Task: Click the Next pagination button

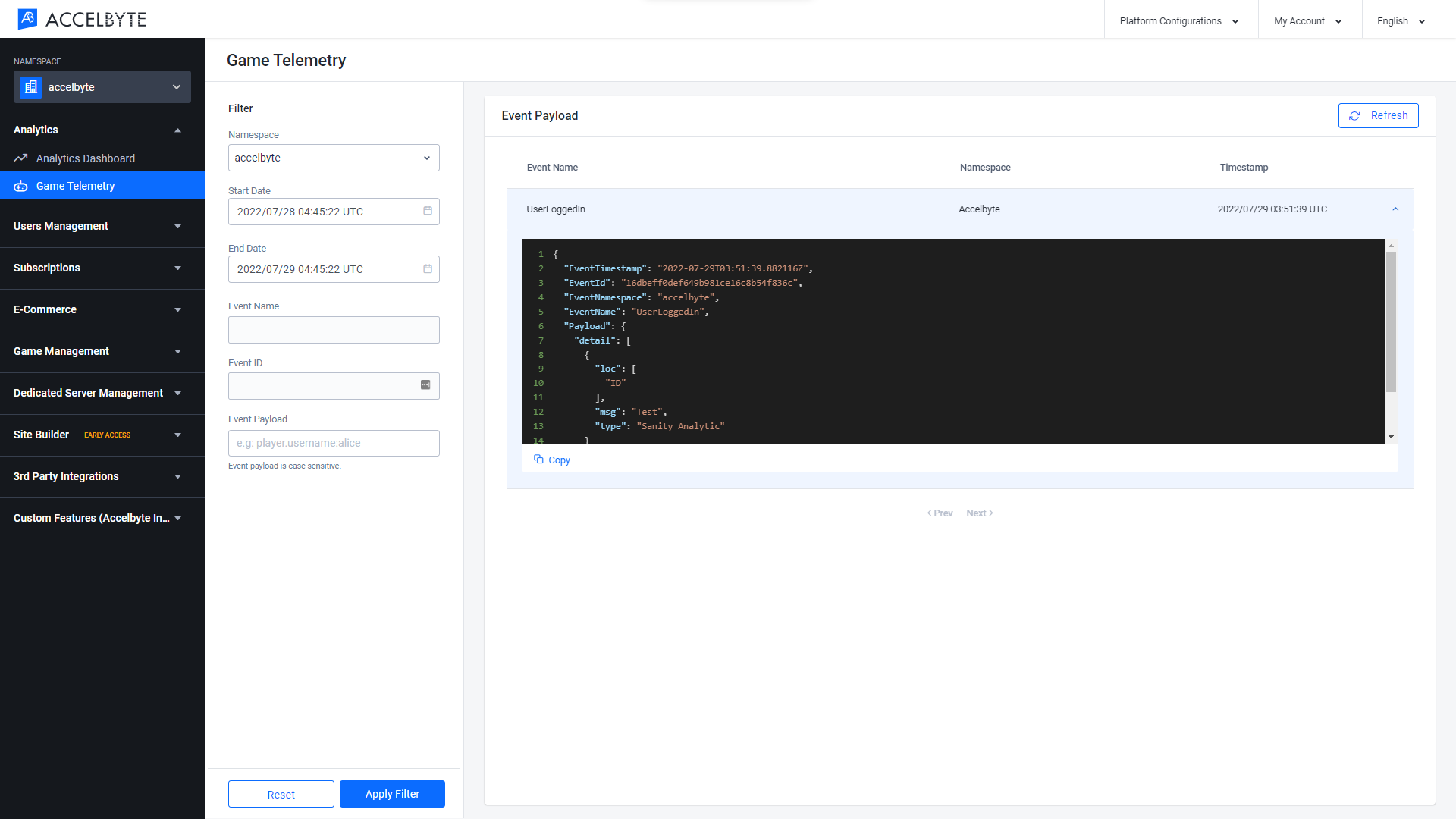Action: click(x=978, y=513)
